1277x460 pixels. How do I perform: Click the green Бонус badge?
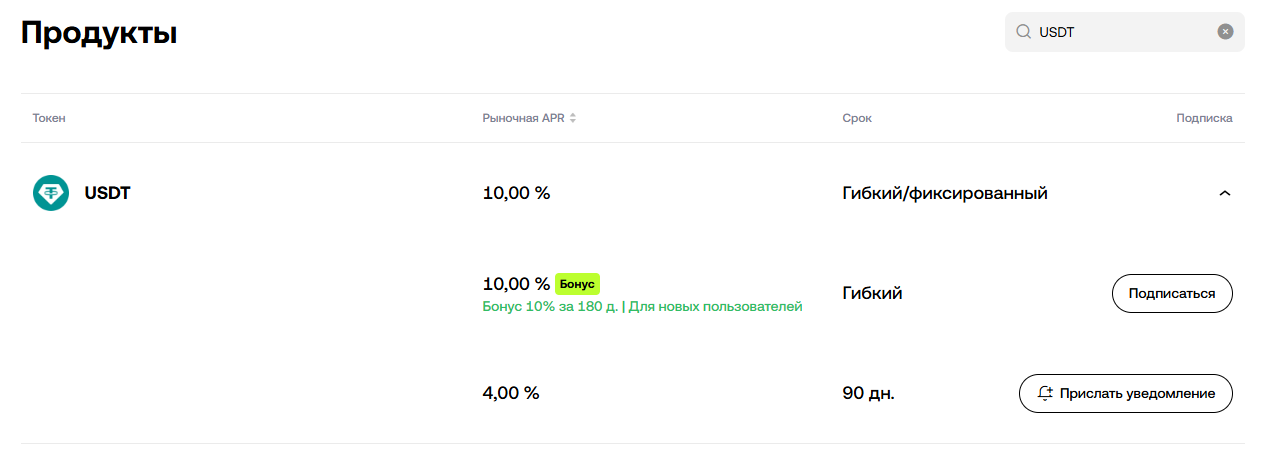[x=577, y=284]
